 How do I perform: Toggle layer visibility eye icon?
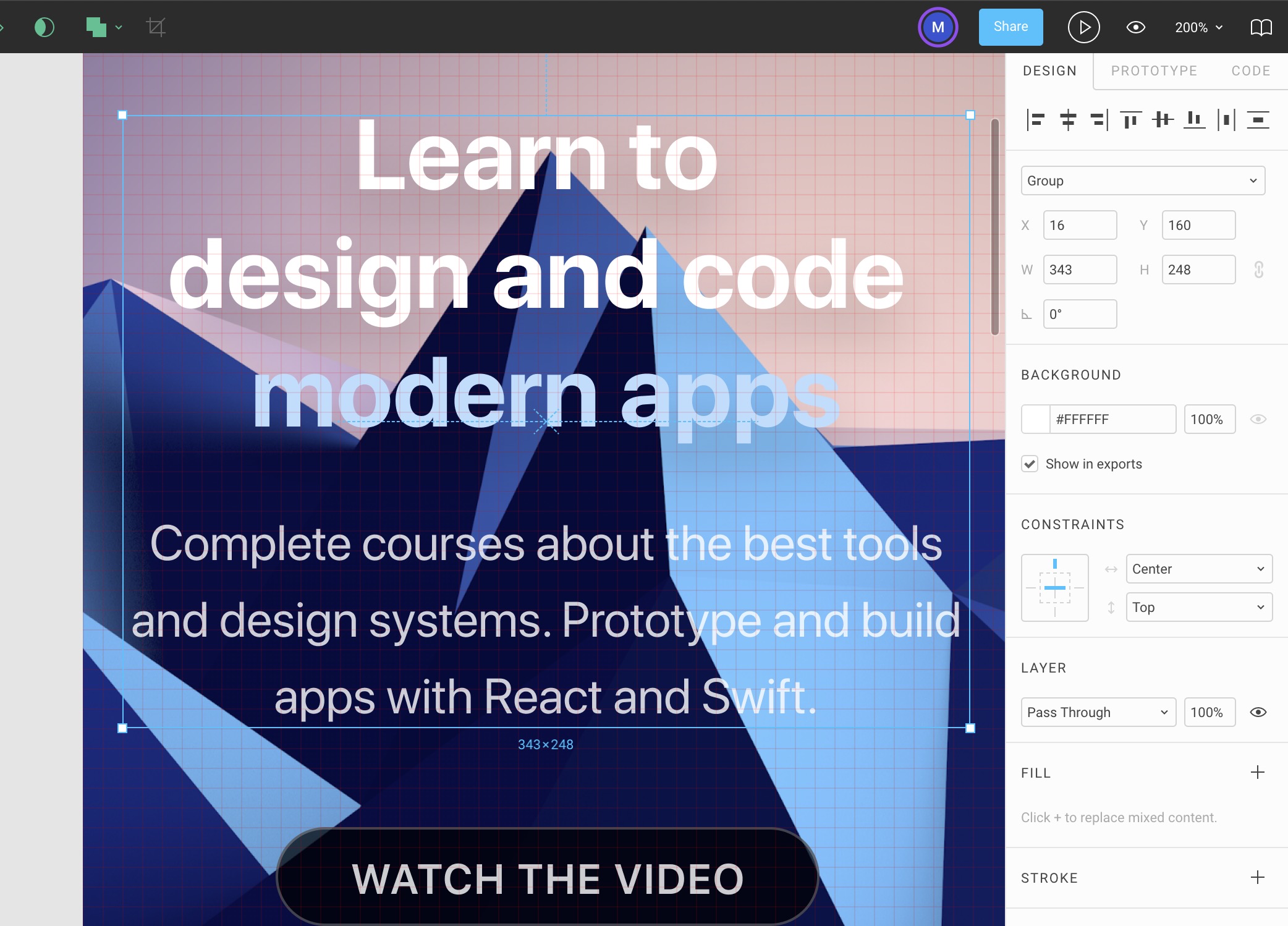tap(1258, 712)
